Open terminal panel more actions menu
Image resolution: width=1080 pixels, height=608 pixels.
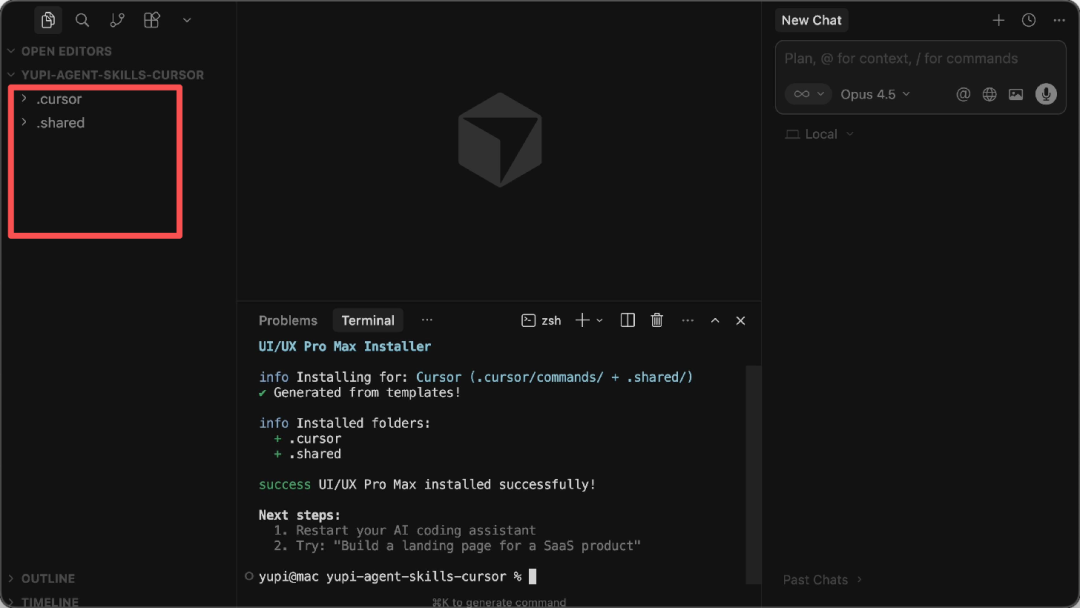click(687, 320)
